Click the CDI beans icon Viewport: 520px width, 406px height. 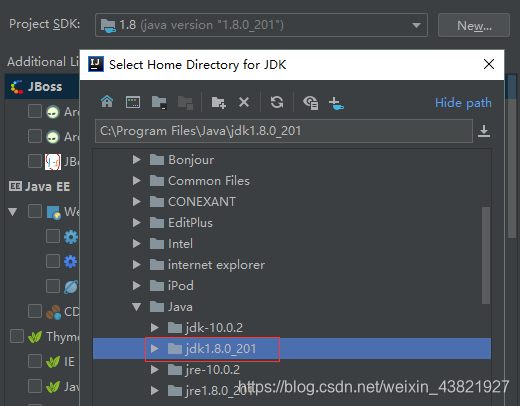[x=53, y=312]
